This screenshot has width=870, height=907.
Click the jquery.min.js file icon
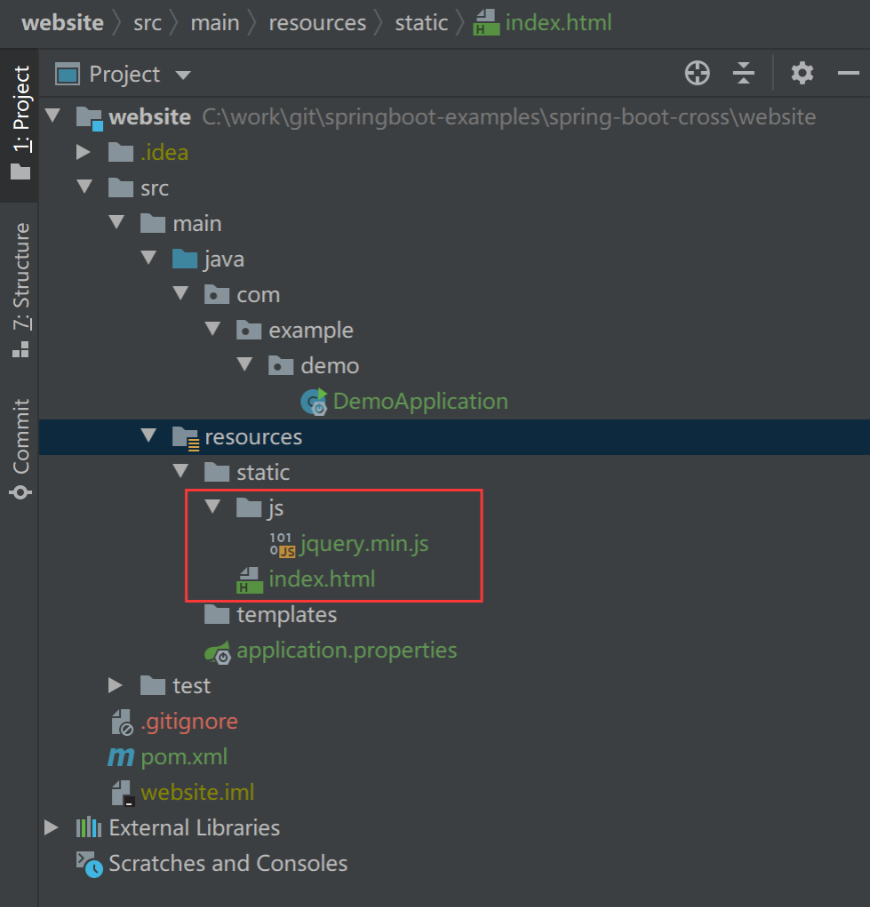click(282, 544)
